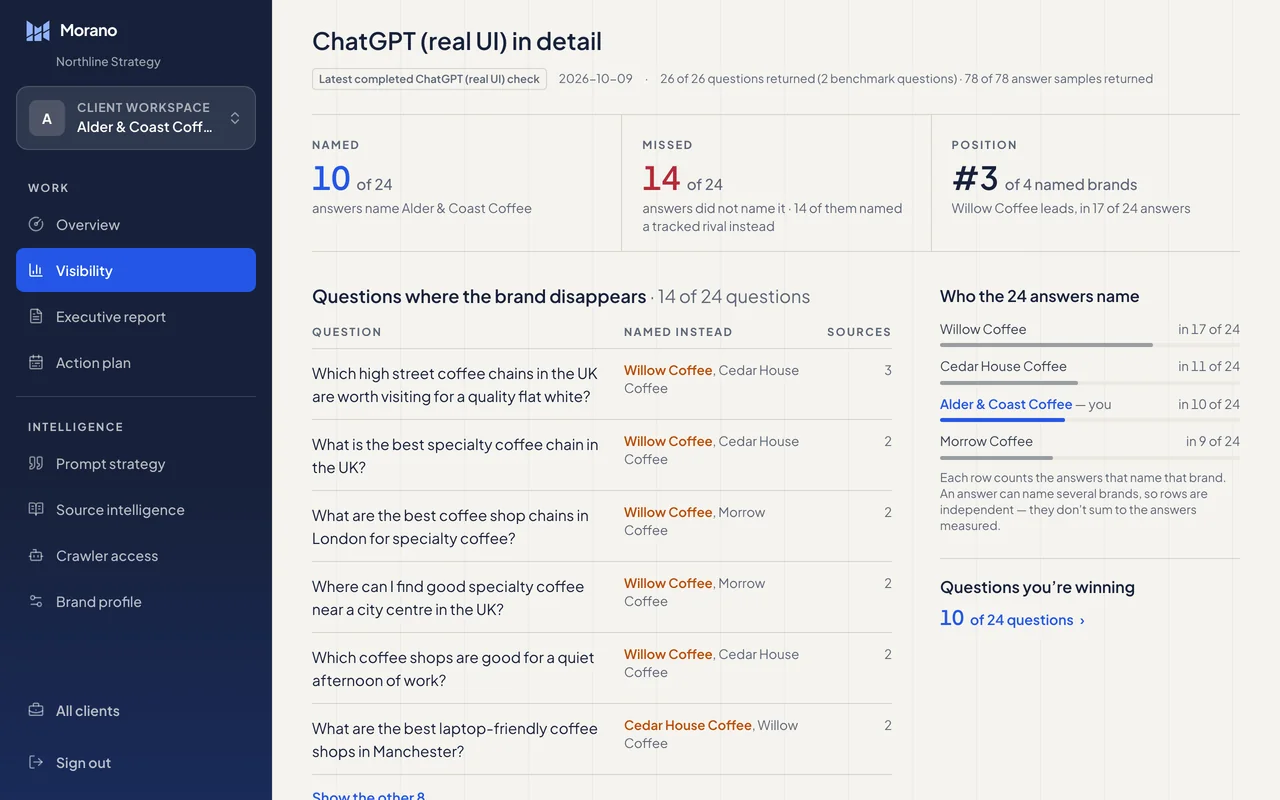Click the Morrow Coffee row in Who answers name
Image resolution: width=1280 pixels, height=800 pixels.
point(1090,446)
